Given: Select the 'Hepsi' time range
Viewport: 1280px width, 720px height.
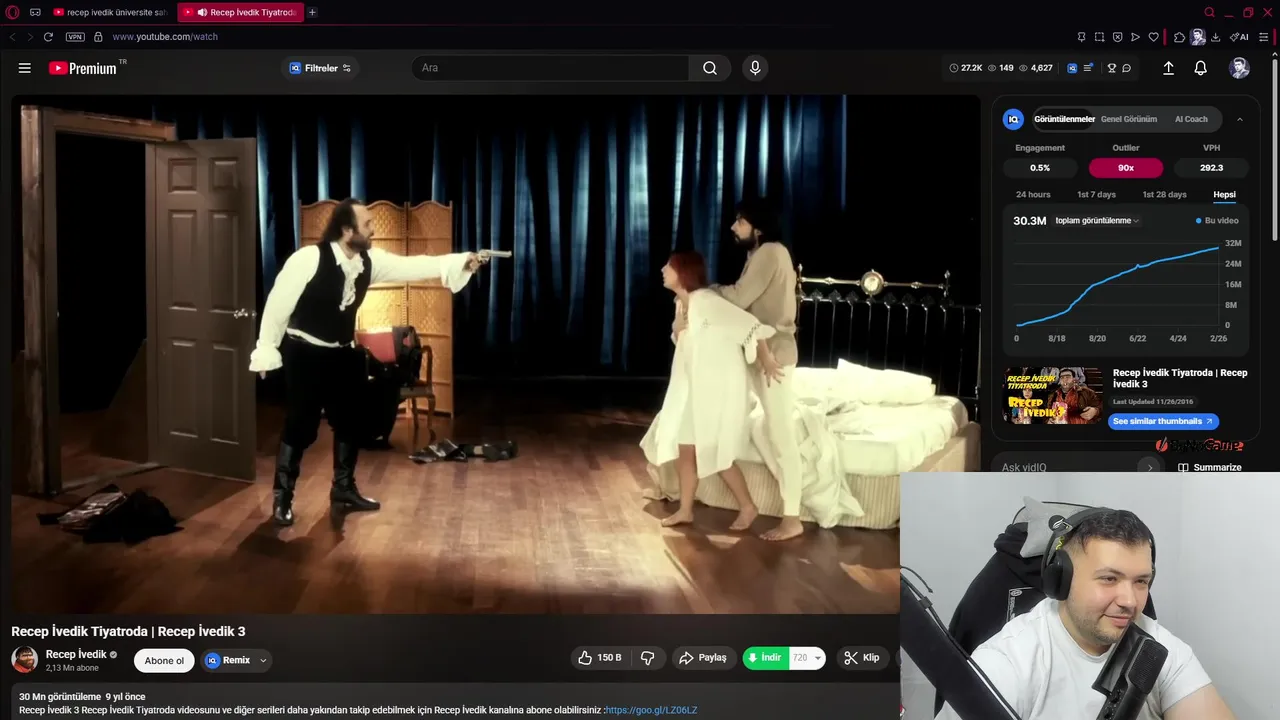Looking at the screenshot, I should pos(1224,194).
